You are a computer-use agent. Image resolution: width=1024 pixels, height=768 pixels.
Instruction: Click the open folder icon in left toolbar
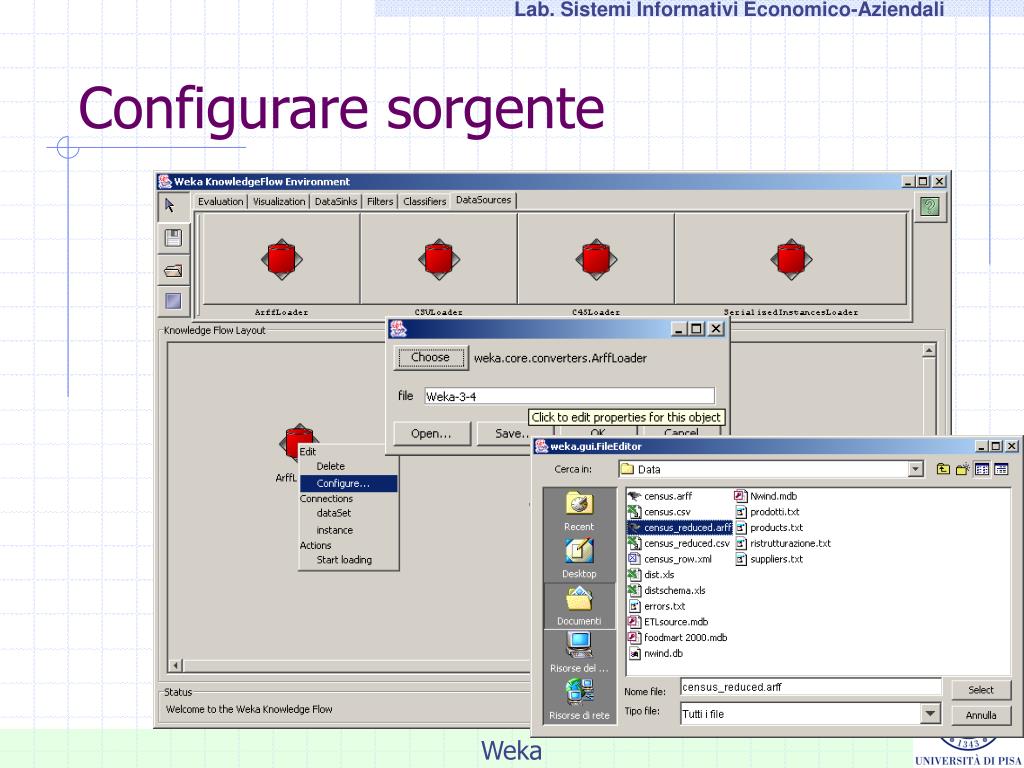pyautogui.click(x=173, y=270)
